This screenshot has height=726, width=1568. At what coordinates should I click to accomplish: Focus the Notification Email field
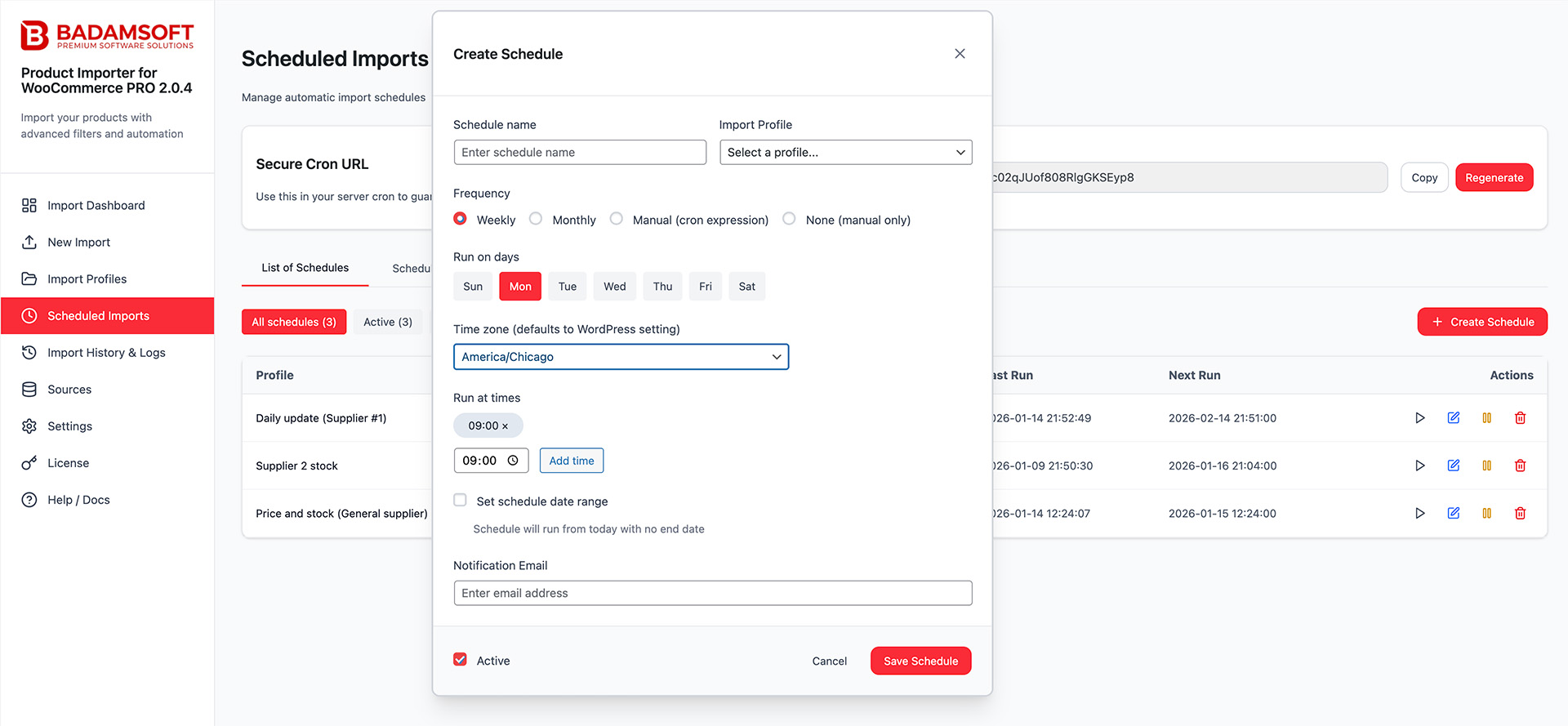(713, 593)
